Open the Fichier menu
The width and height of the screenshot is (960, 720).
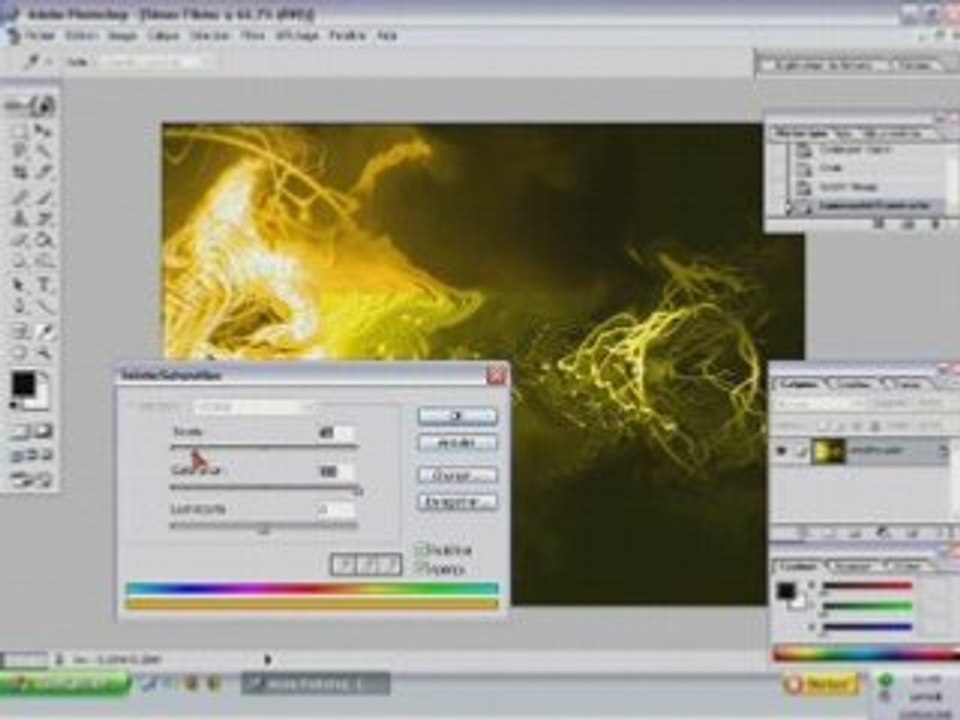pyautogui.click(x=40, y=36)
